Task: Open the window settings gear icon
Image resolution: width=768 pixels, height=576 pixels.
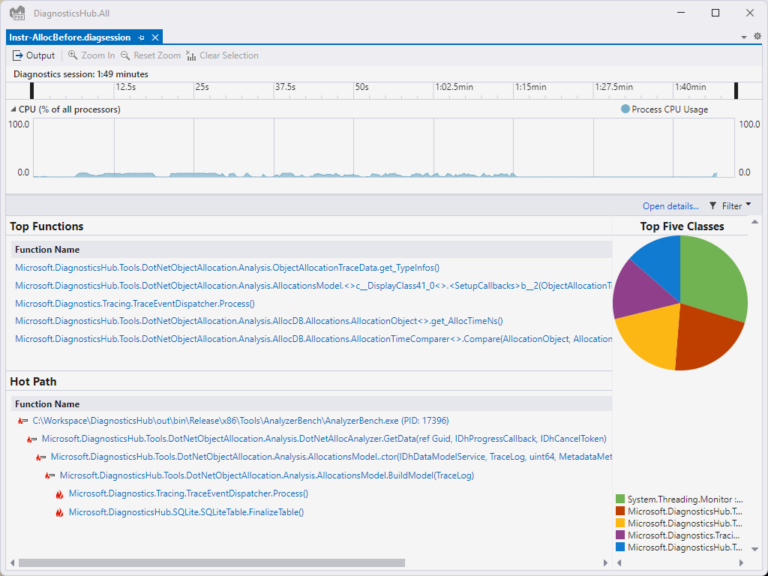Action: coord(757,37)
